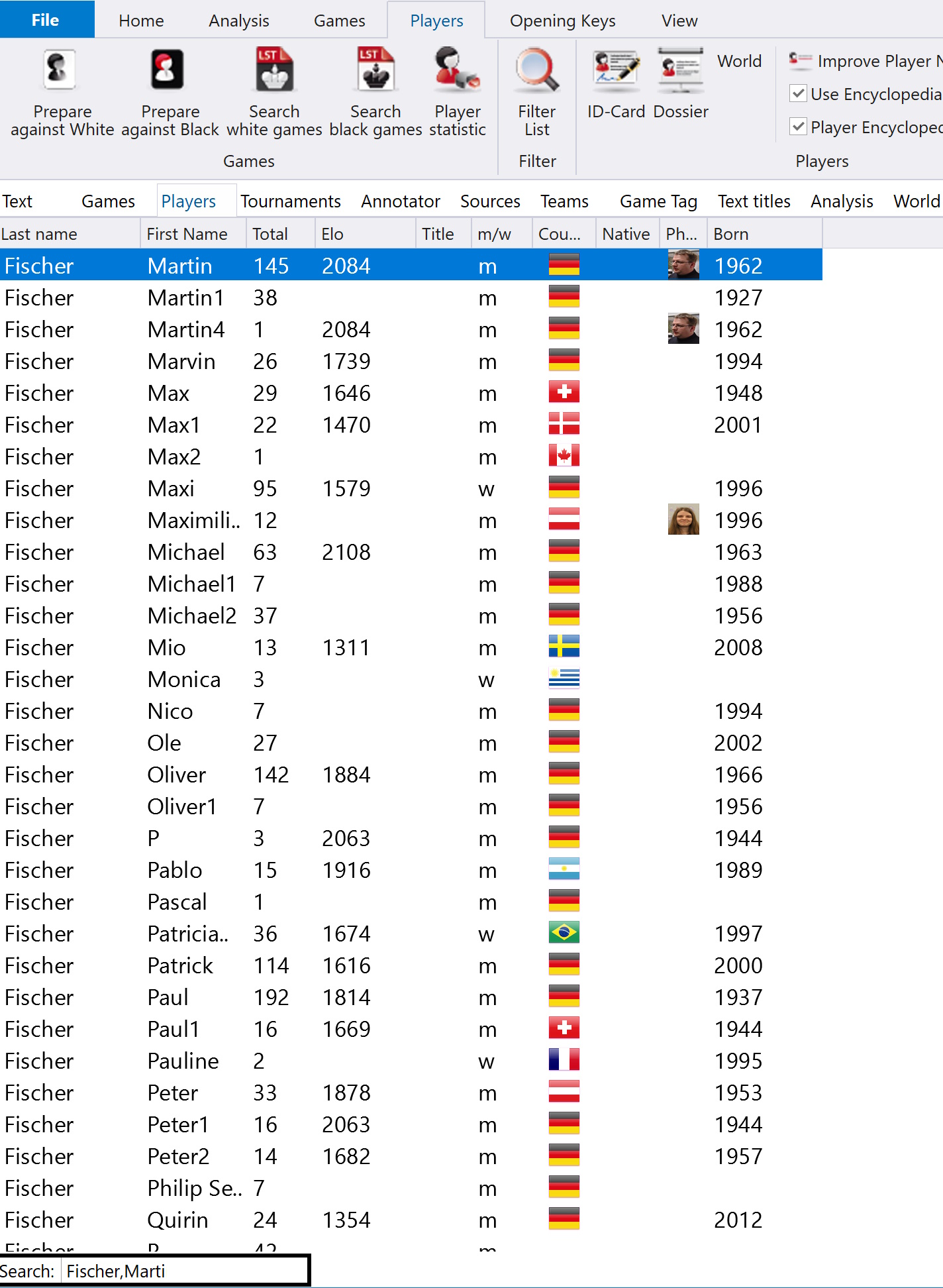
Task: Select first name Peter2
Action: tap(179, 1157)
